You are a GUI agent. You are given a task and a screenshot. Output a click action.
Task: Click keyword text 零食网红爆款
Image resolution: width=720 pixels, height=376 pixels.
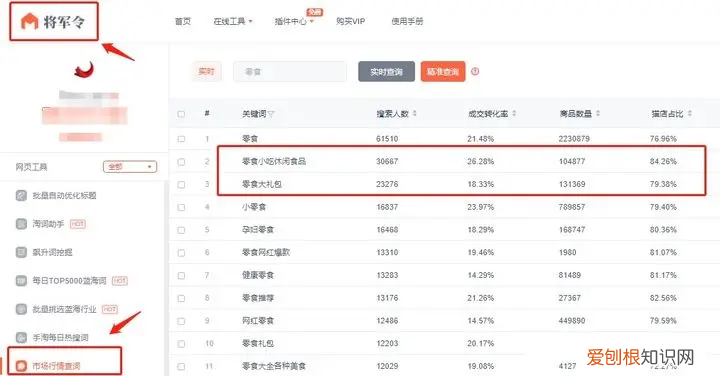click(266, 253)
